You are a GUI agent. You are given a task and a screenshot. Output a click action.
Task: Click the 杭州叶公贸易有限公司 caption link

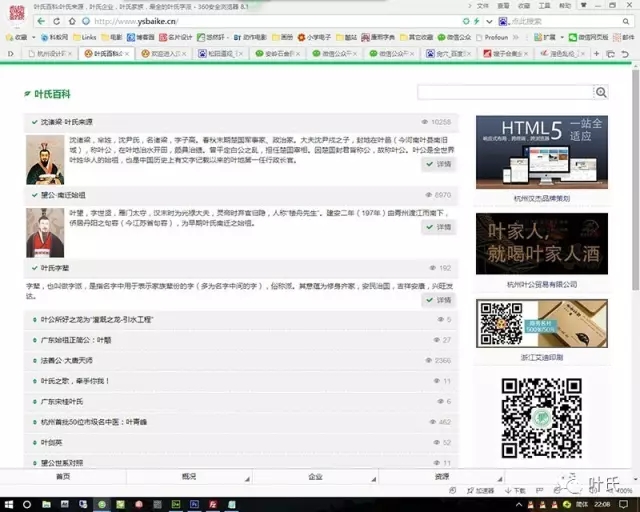tap(542, 285)
